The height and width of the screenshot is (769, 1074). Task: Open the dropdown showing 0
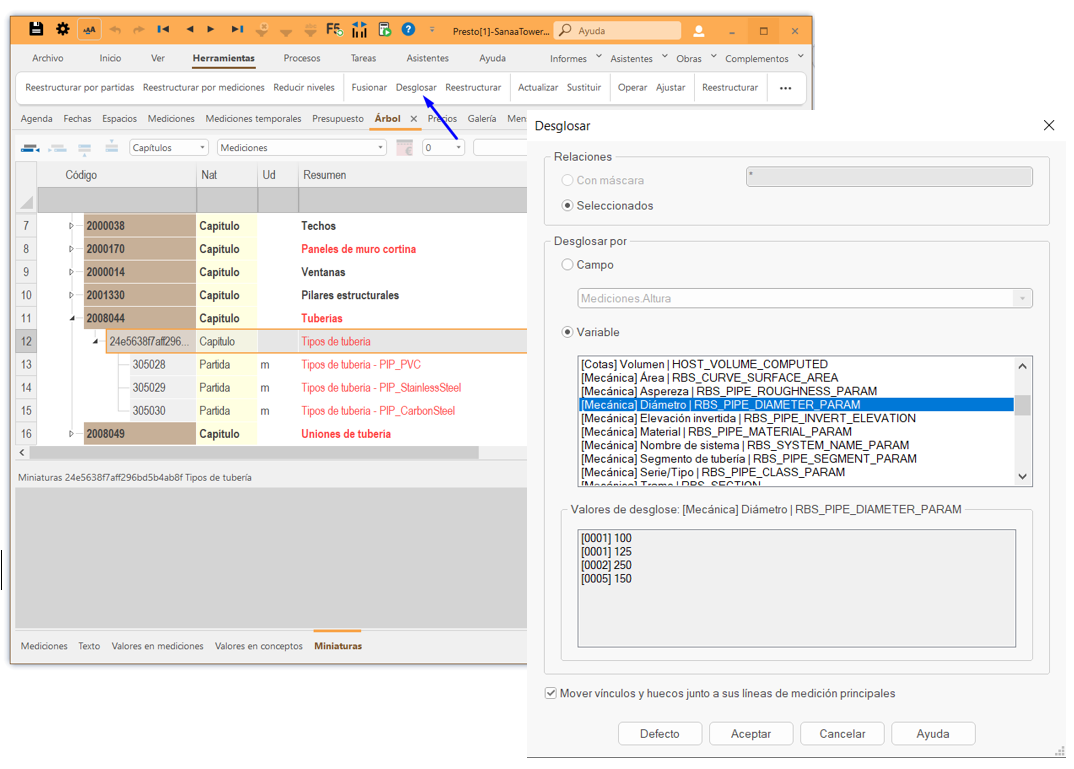point(443,148)
